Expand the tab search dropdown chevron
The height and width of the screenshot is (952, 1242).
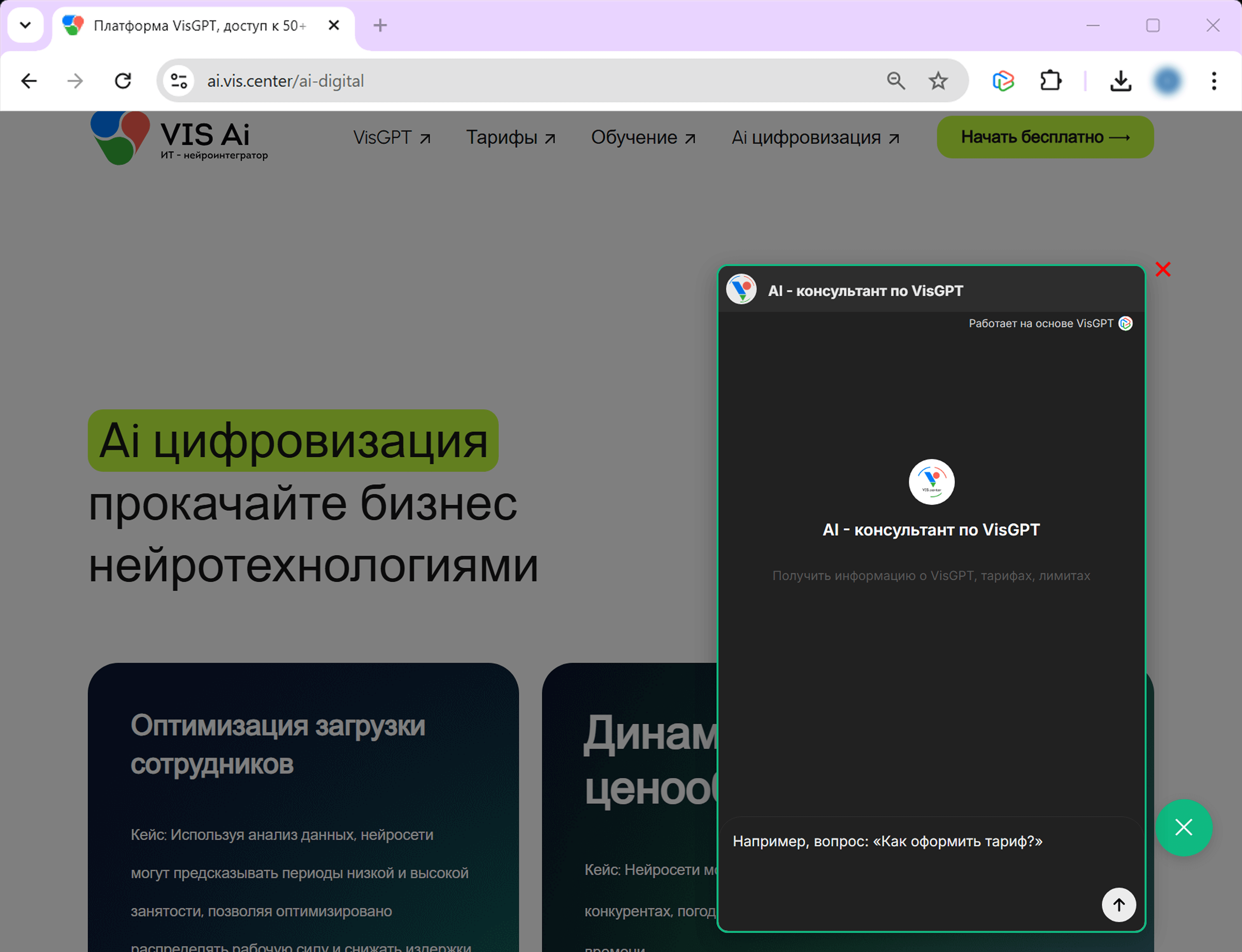(x=25, y=25)
